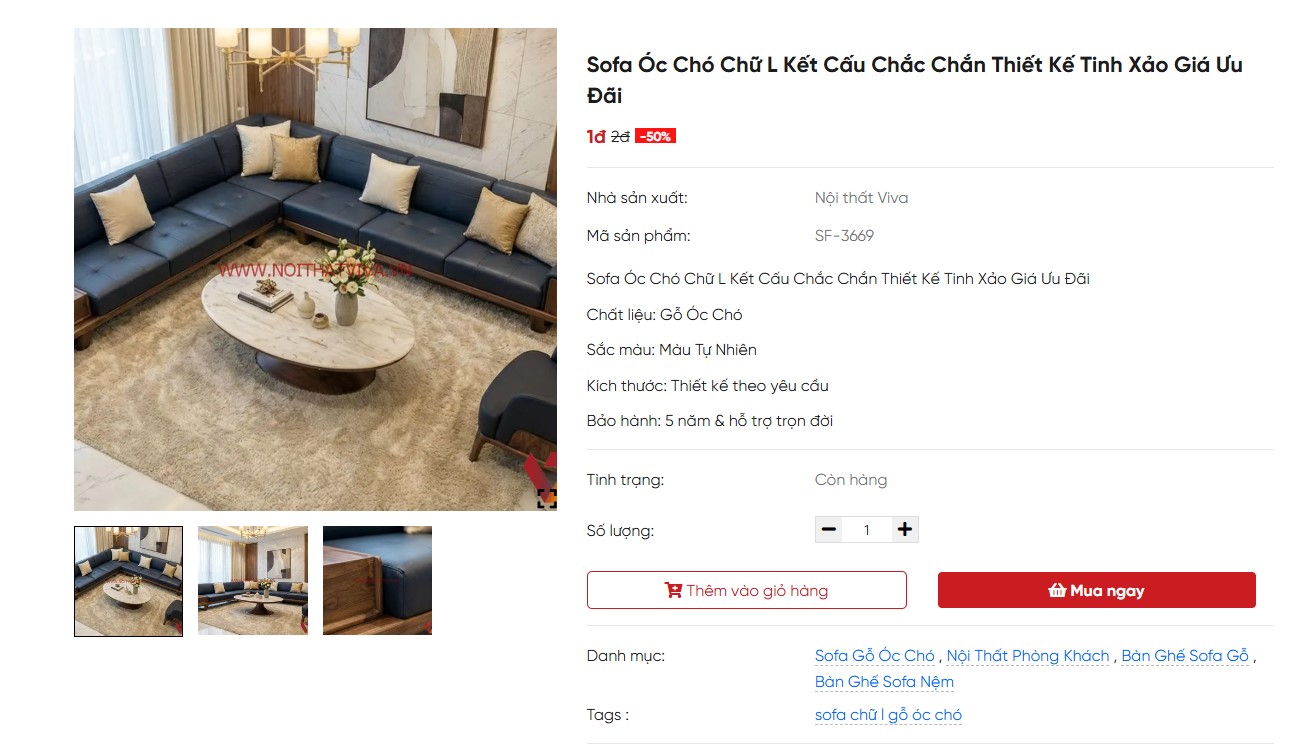Open Bàn Ghế Sofa Nệm category link
Viewport: 1307px width, 745px height.
point(884,682)
